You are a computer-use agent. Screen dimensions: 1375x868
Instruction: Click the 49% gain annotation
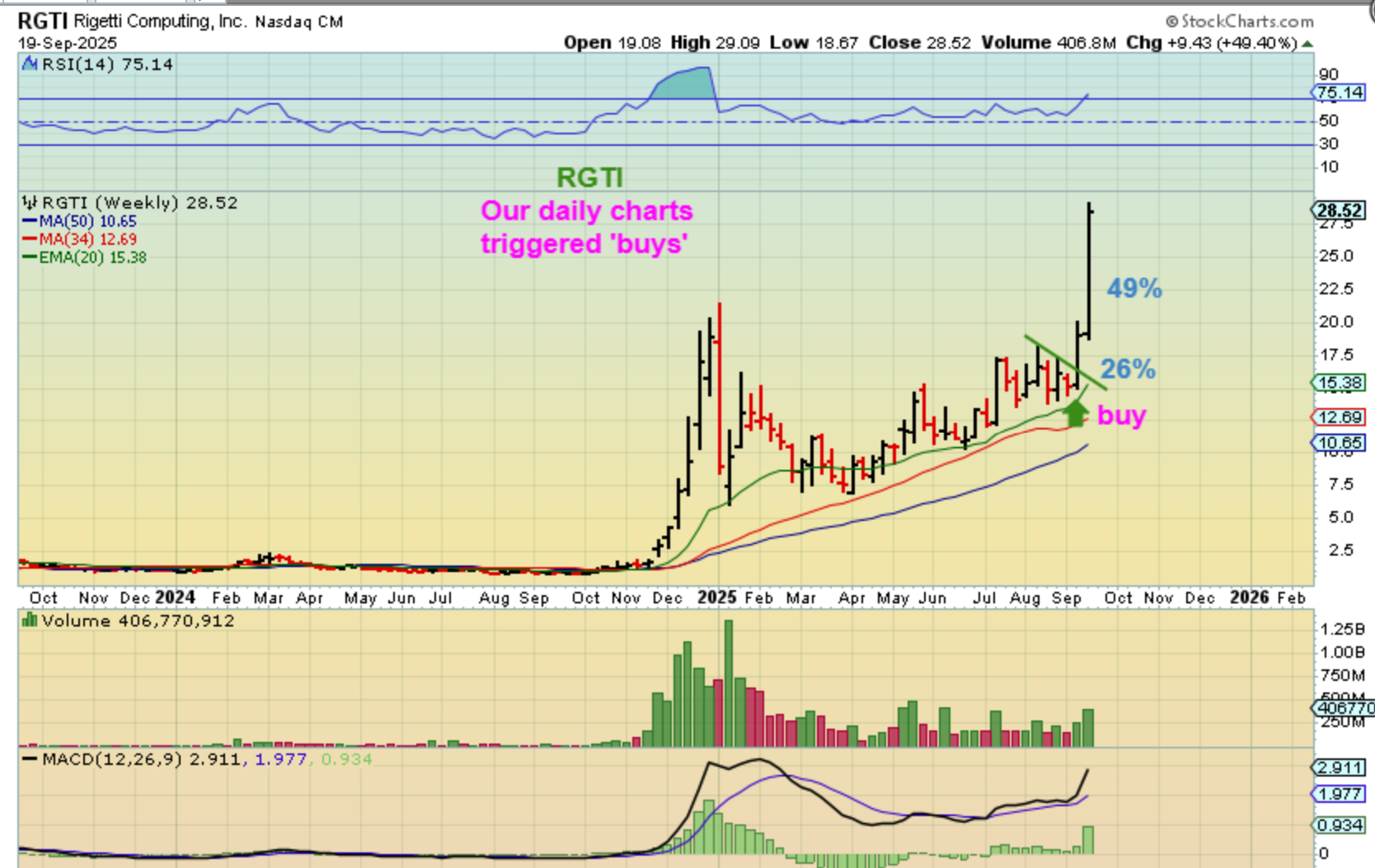coord(1134,288)
